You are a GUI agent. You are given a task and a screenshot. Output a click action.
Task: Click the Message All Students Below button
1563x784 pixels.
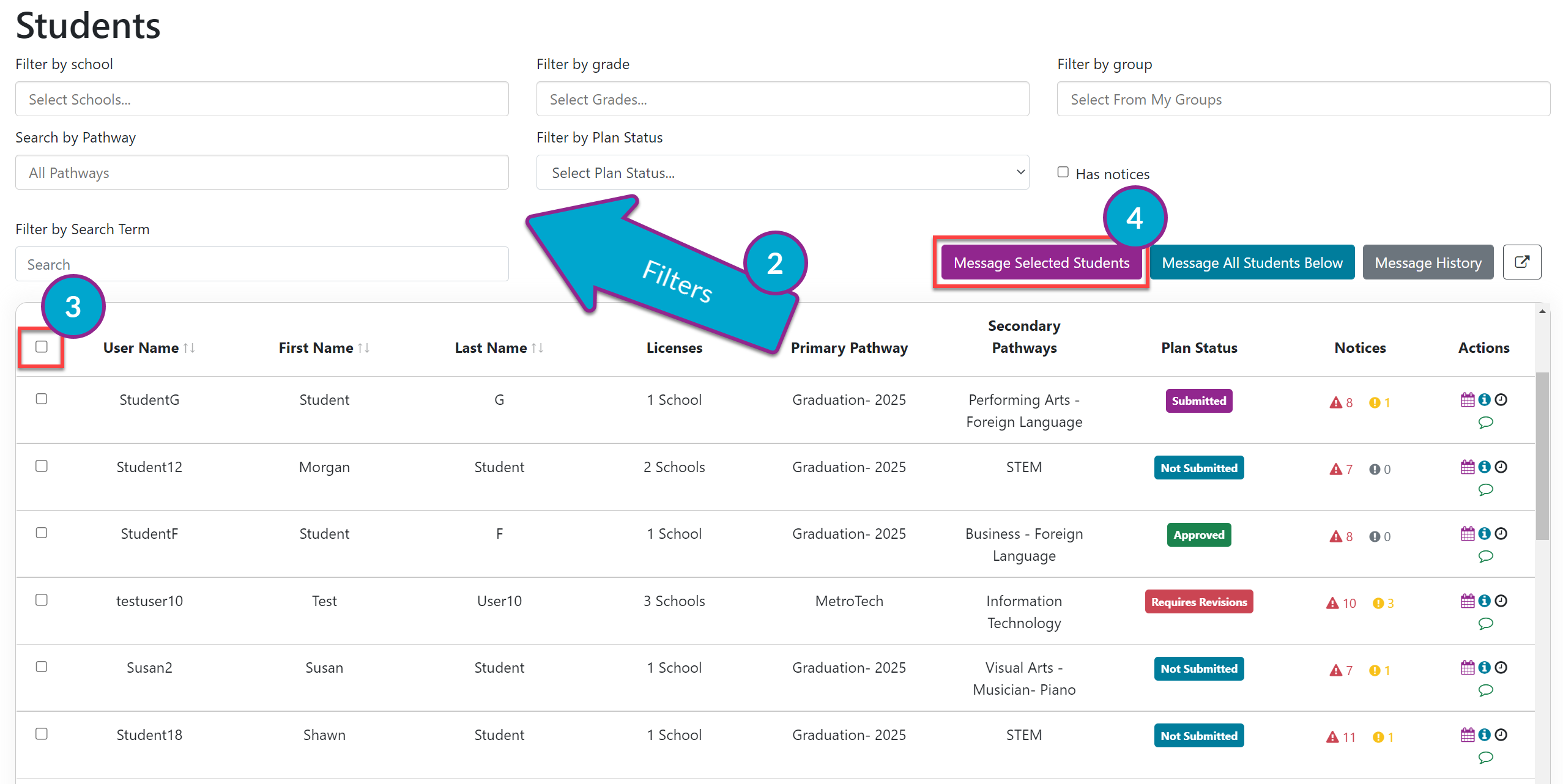[1252, 262]
